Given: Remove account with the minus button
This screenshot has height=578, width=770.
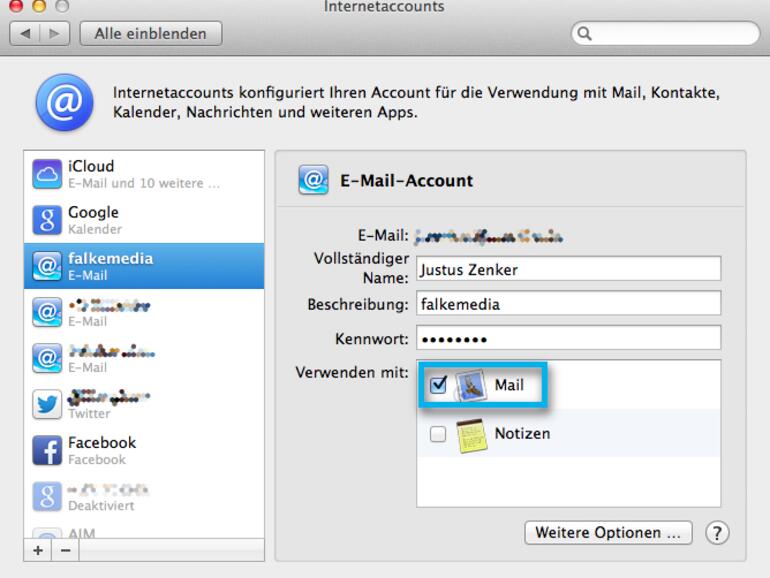Looking at the screenshot, I should pos(65,550).
